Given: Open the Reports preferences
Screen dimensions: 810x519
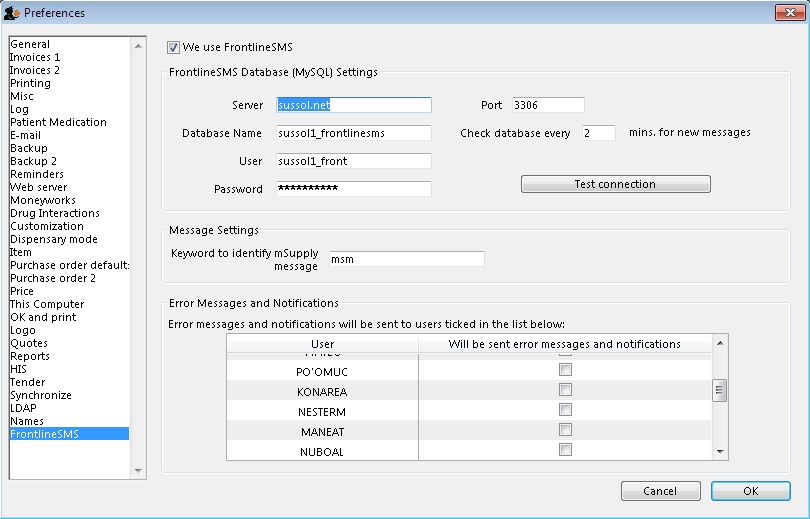Looking at the screenshot, I should point(69,356).
